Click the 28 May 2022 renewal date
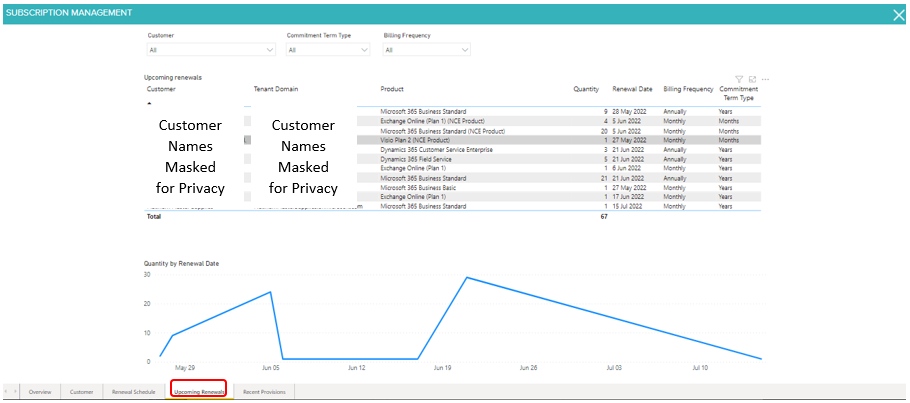The height and width of the screenshot is (403, 910). 629,111
